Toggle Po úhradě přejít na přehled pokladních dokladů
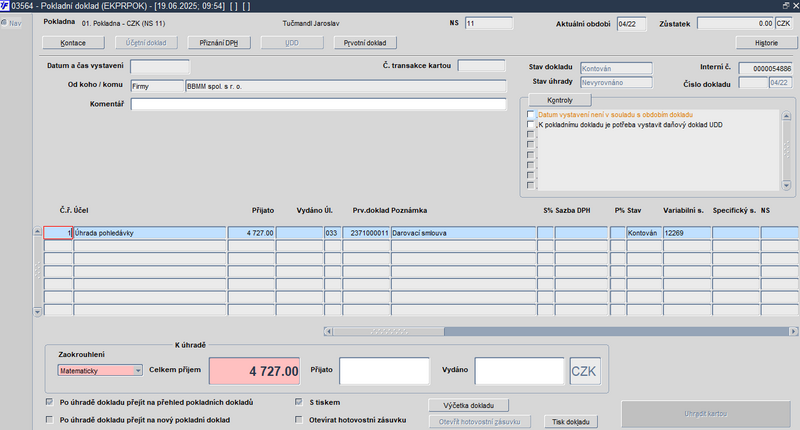The height and width of the screenshot is (430, 800). point(49,402)
